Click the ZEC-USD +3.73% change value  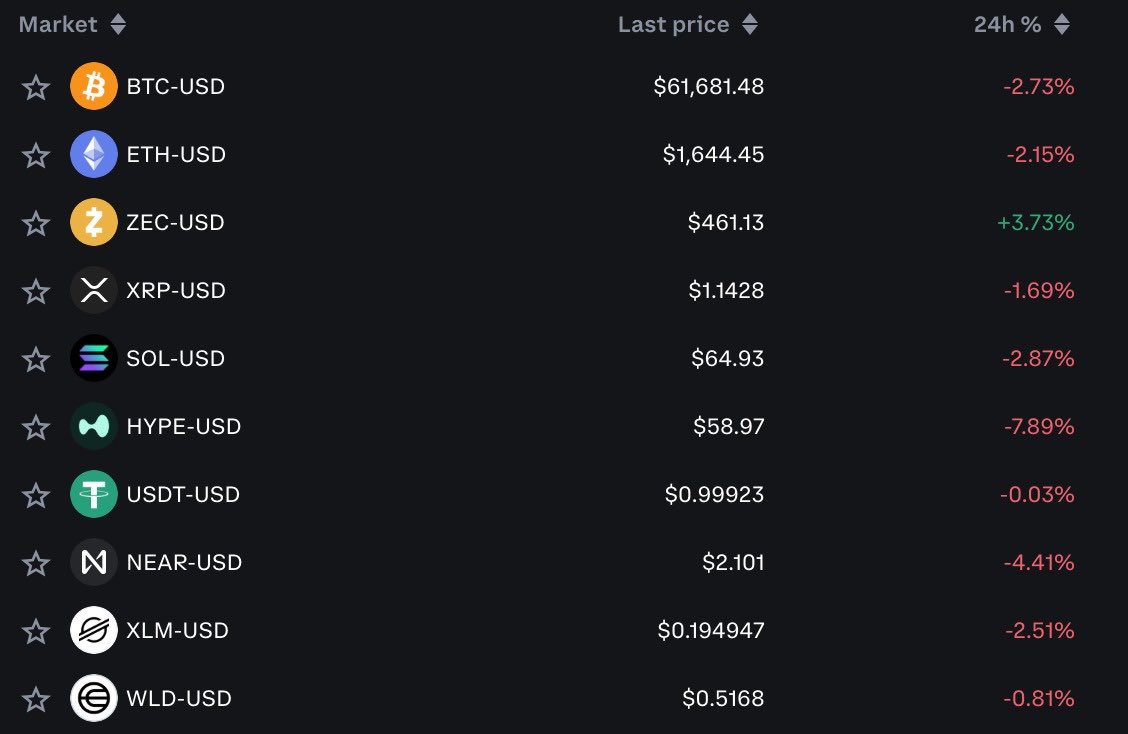point(1035,222)
